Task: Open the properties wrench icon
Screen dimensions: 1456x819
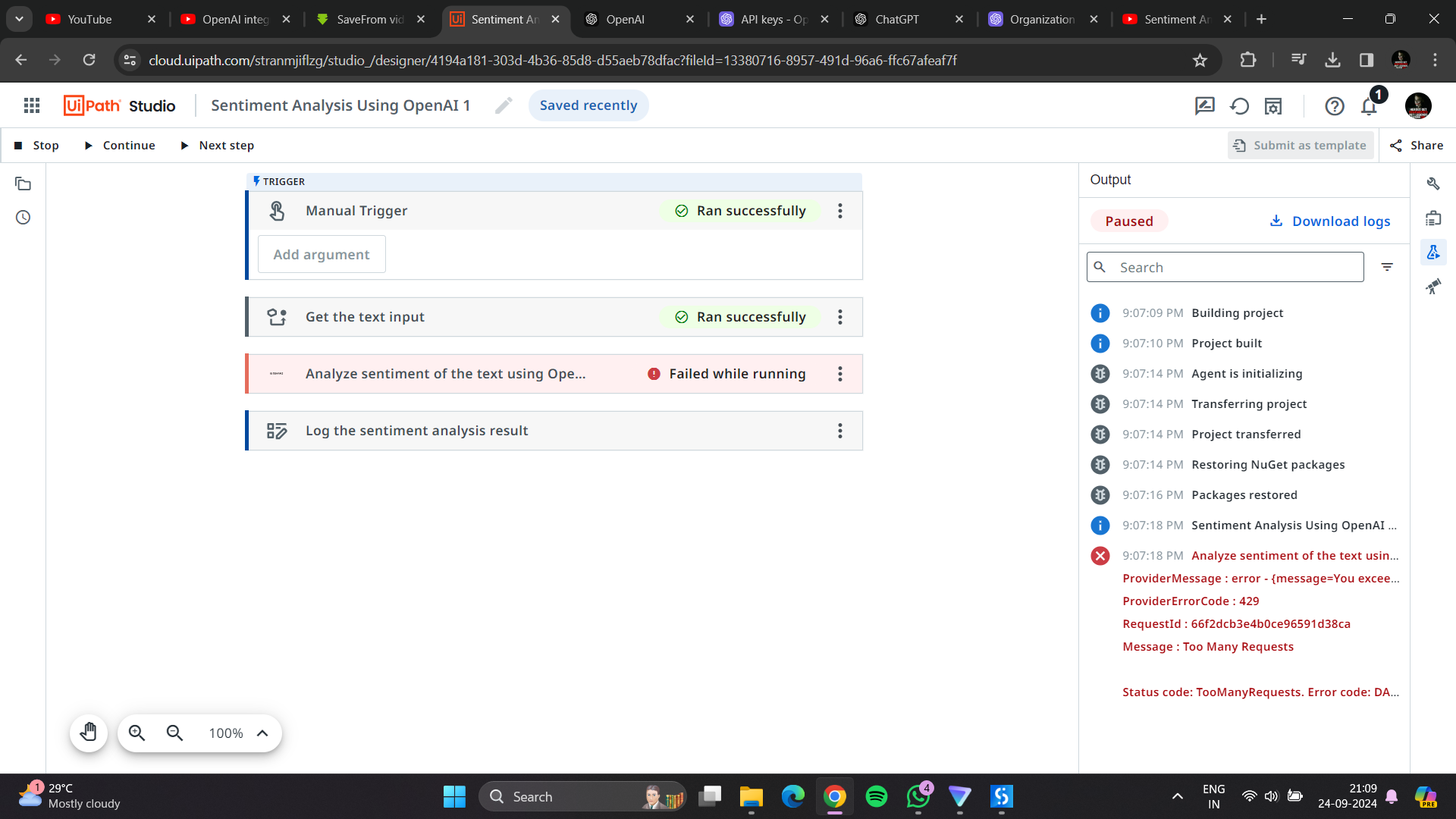Action: (1433, 184)
